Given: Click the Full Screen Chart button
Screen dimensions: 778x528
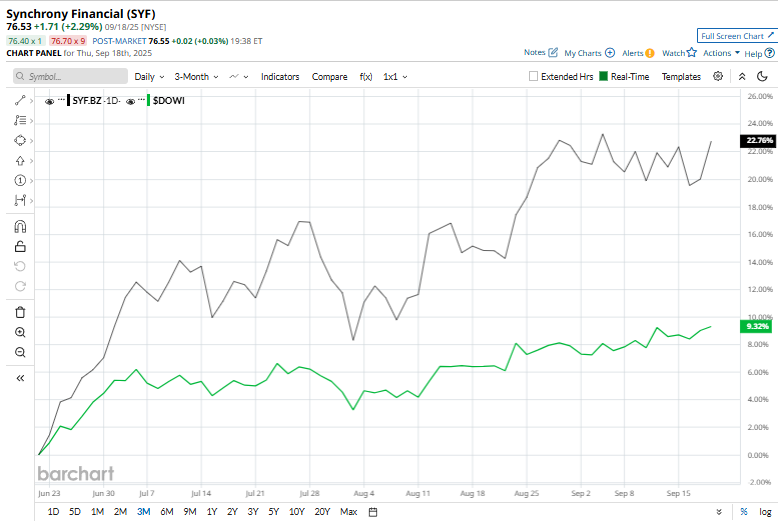Looking at the screenshot, I should click(736, 36).
